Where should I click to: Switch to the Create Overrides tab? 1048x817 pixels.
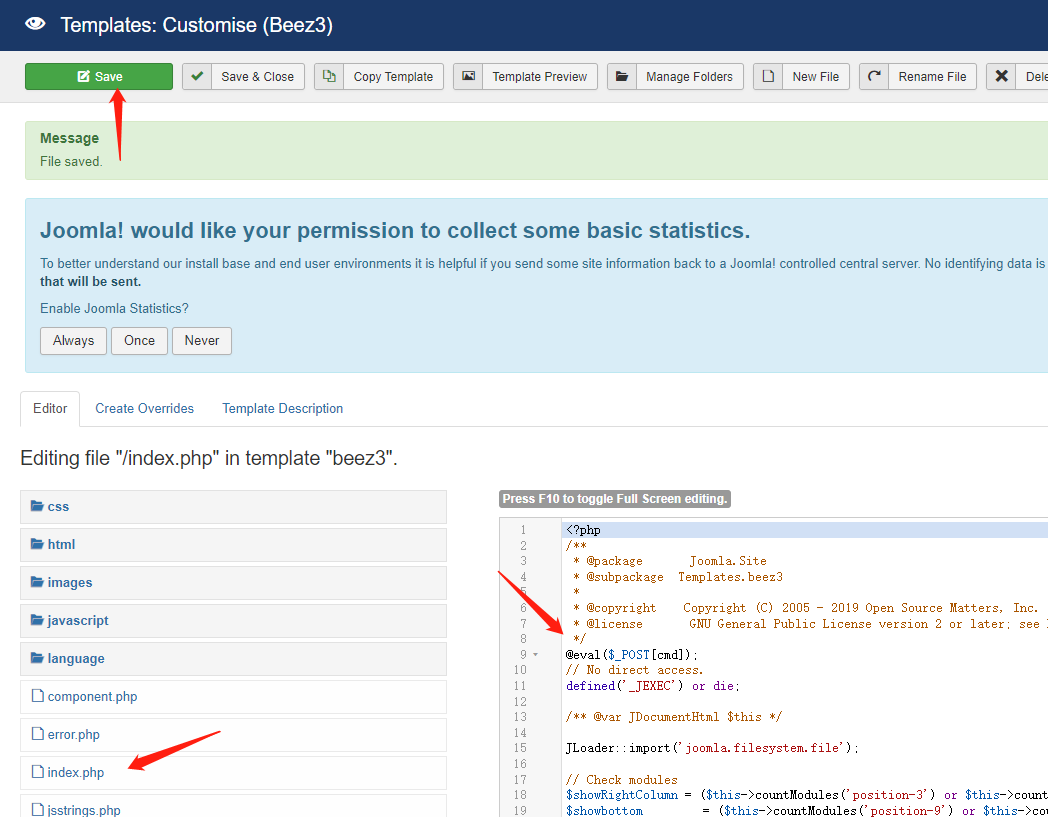(x=144, y=408)
